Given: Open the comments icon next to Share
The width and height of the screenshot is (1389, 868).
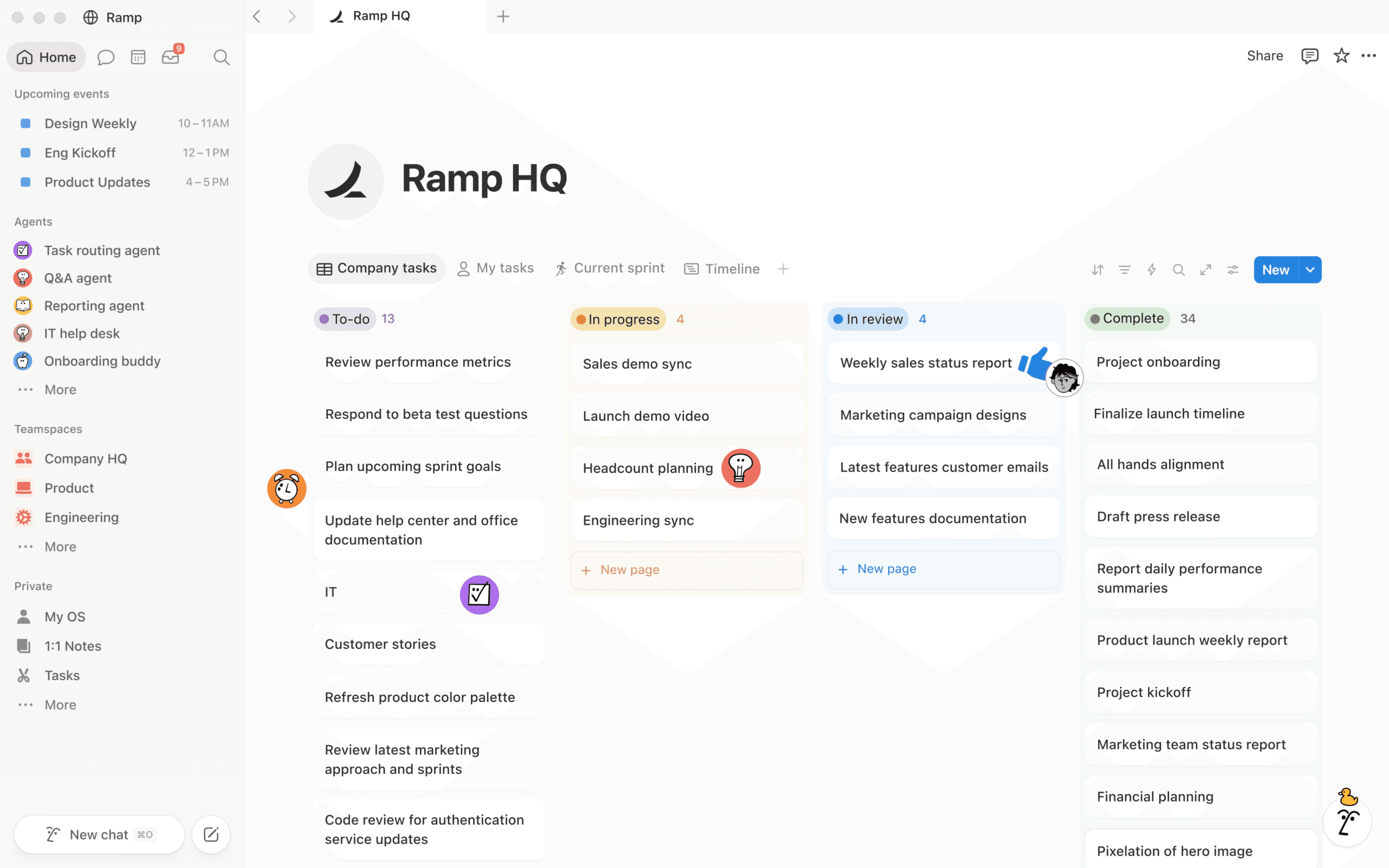Looking at the screenshot, I should (x=1309, y=56).
